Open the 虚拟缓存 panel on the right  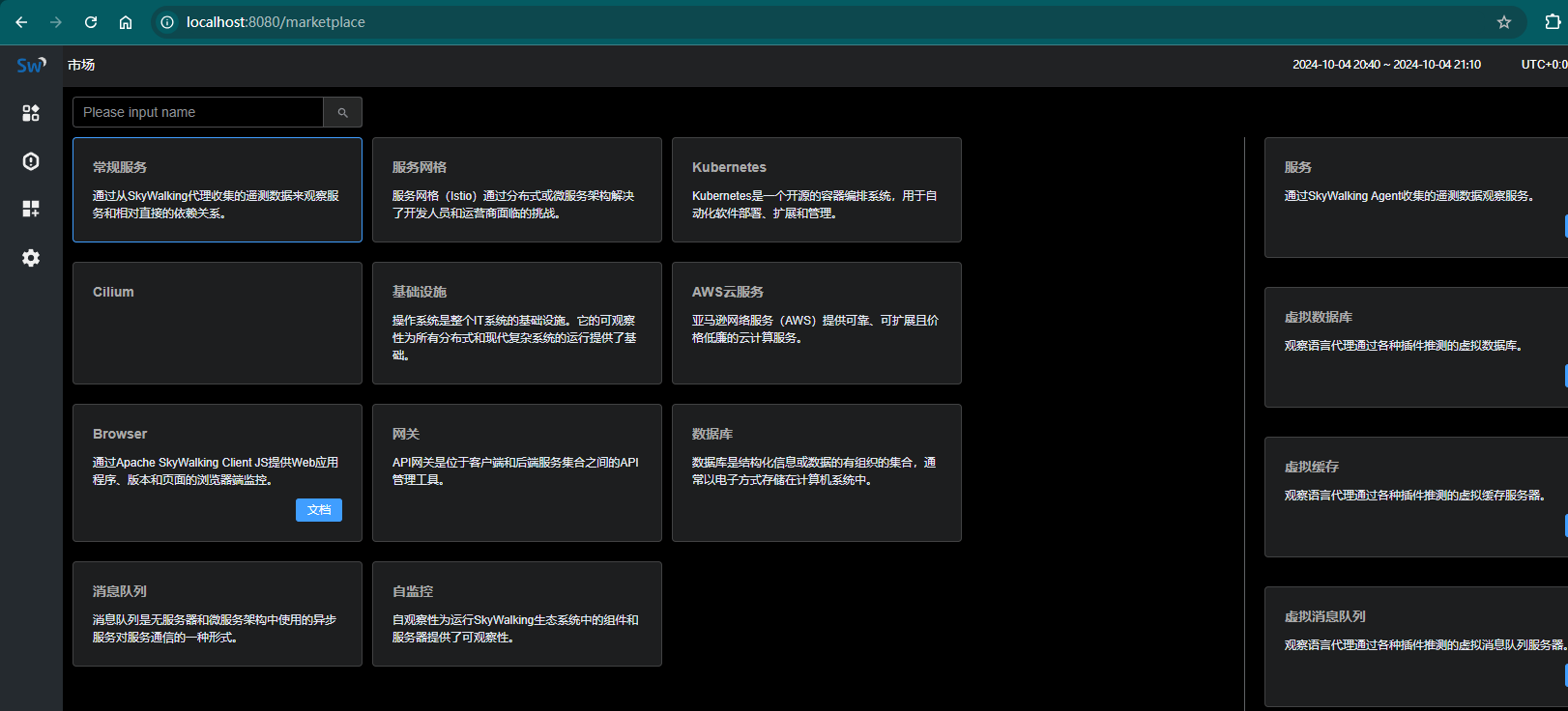click(x=1416, y=497)
